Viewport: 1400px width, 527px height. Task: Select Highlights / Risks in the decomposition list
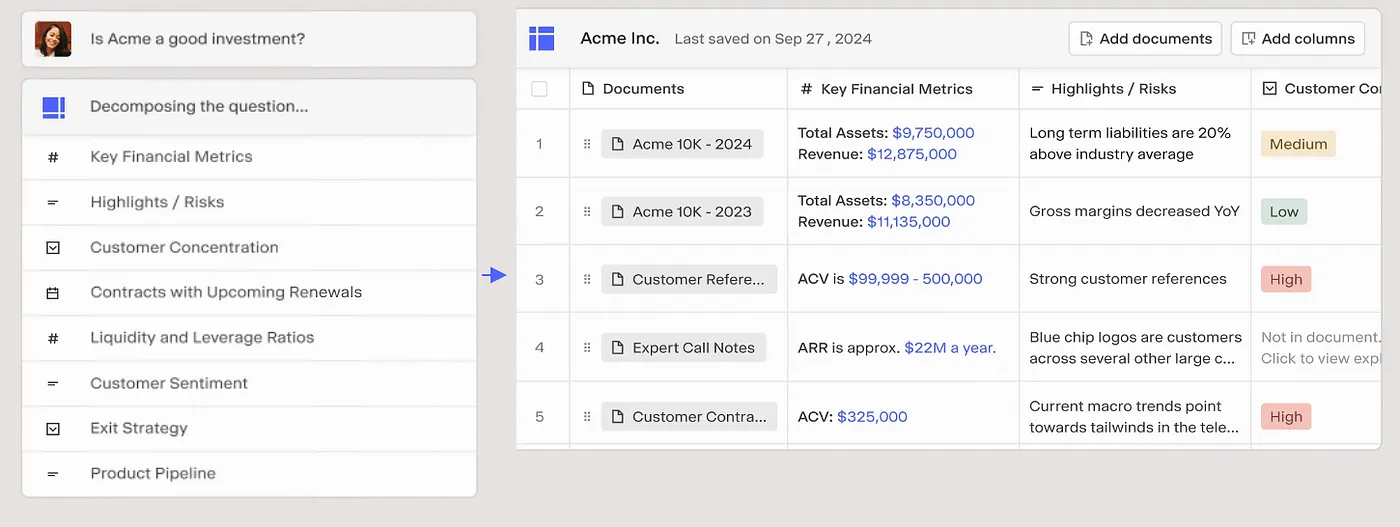tap(249, 202)
